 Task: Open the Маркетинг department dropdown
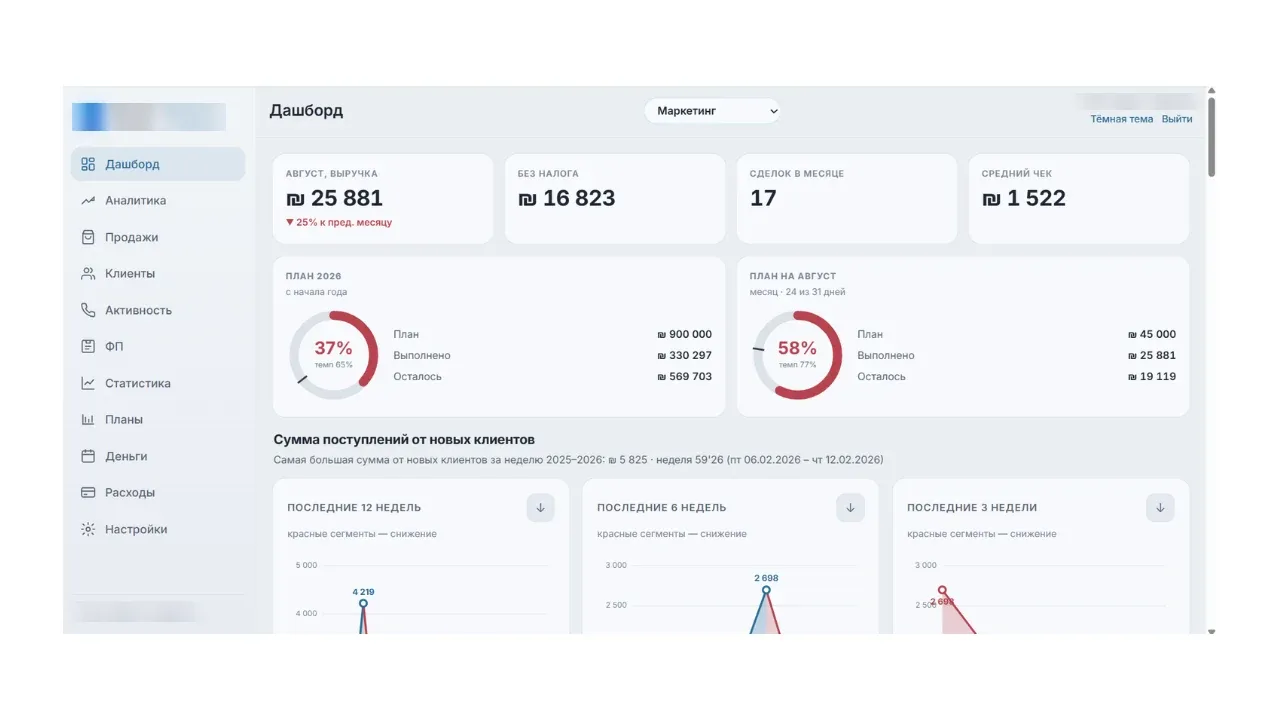[x=712, y=111]
